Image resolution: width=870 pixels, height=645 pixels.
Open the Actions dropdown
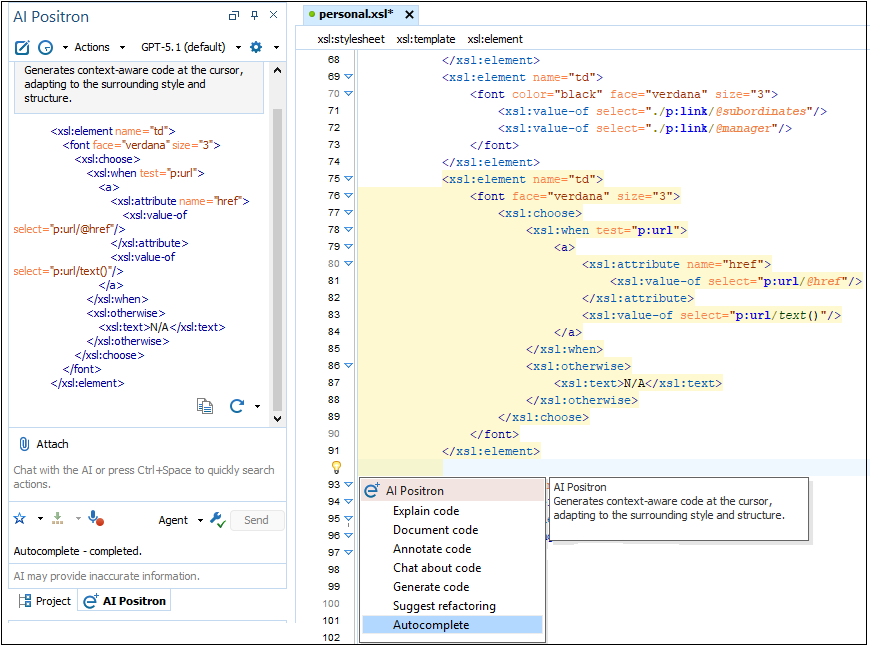pos(96,47)
